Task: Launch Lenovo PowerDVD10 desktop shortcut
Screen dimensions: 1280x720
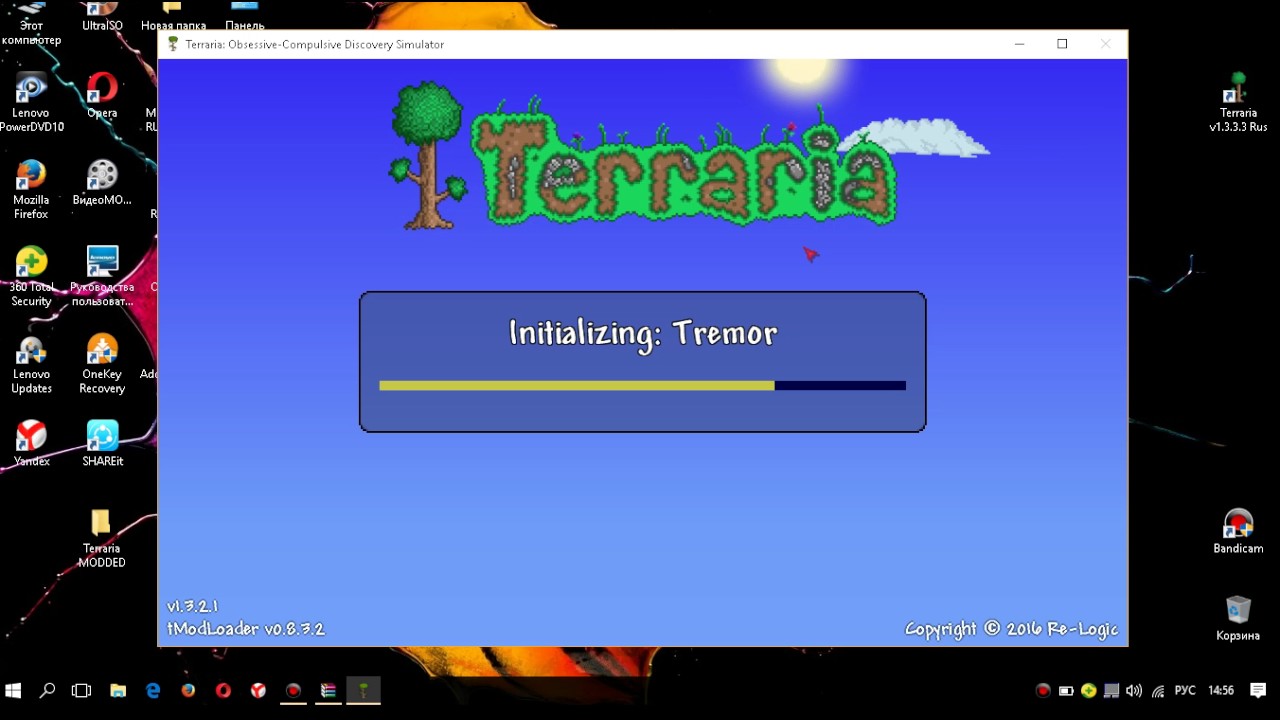Action: pos(31,103)
